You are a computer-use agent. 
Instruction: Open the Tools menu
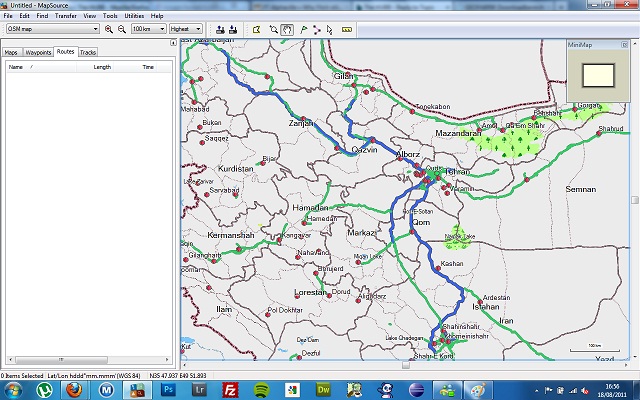pyautogui.click(x=110, y=16)
